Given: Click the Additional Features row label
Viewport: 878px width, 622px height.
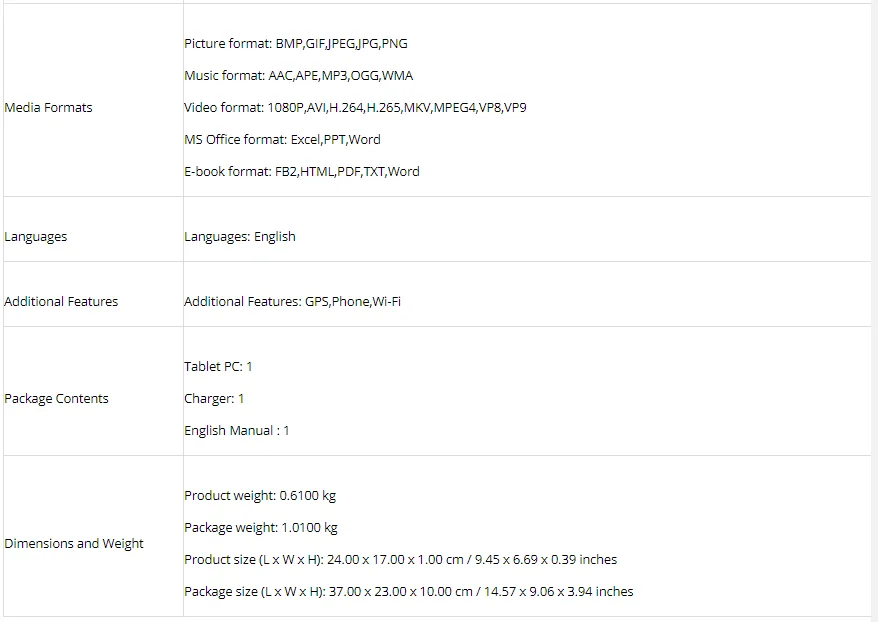Looking at the screenshot, I should (61, 301).
